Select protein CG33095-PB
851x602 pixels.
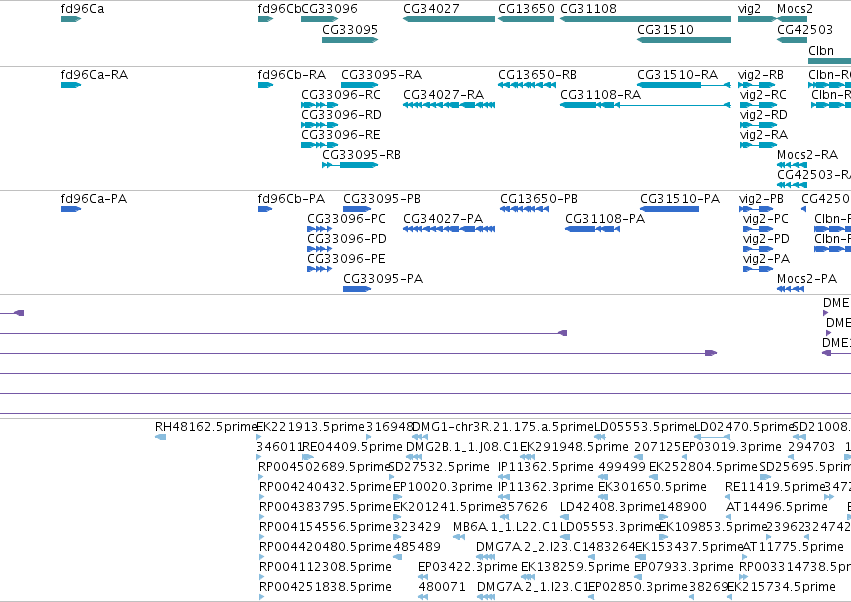357,209
